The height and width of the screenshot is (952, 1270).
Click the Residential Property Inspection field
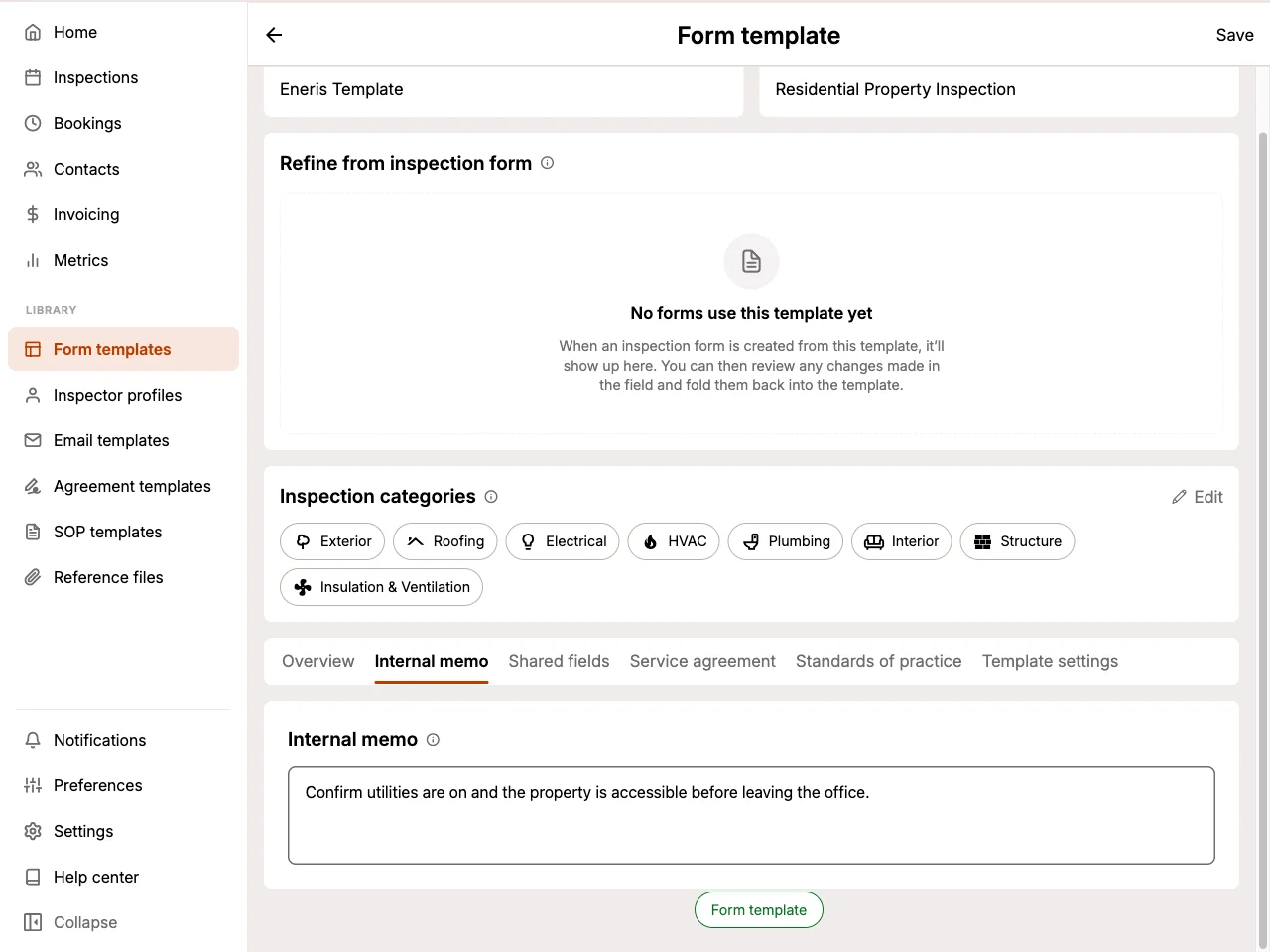point(999,90)
